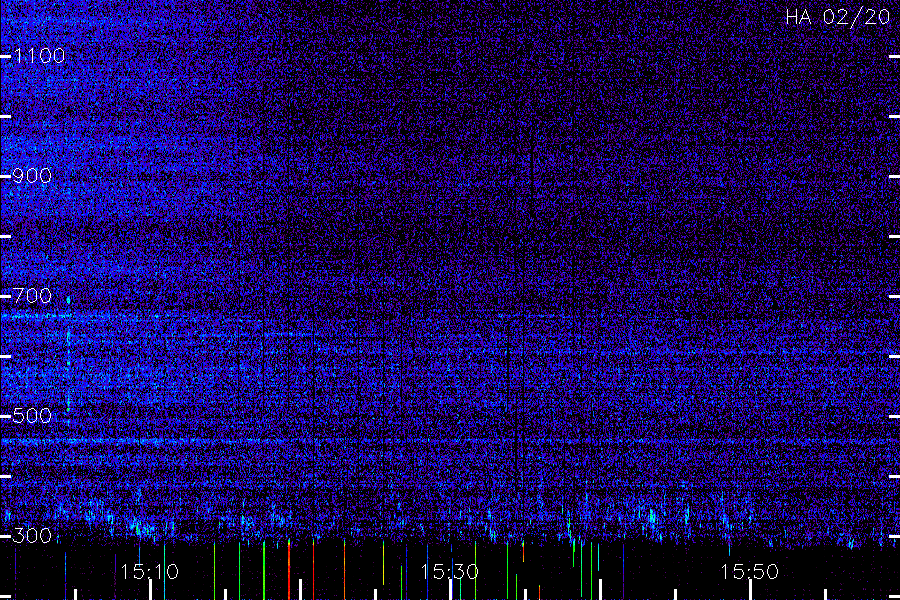The height and width of the screenshot is (600, 900).
Task: Click the 700 frequency axis label
Action: coord(32,296)
